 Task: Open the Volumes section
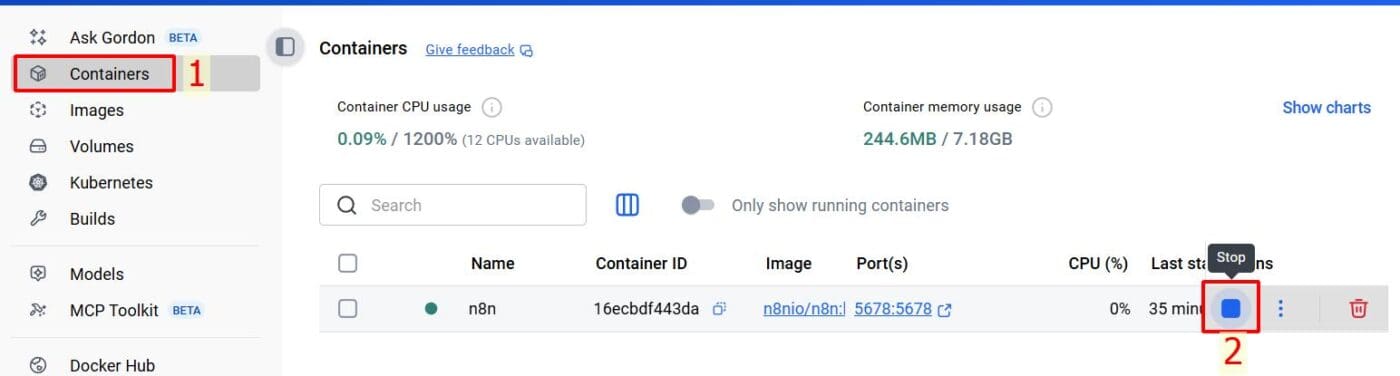pos(101,146)
